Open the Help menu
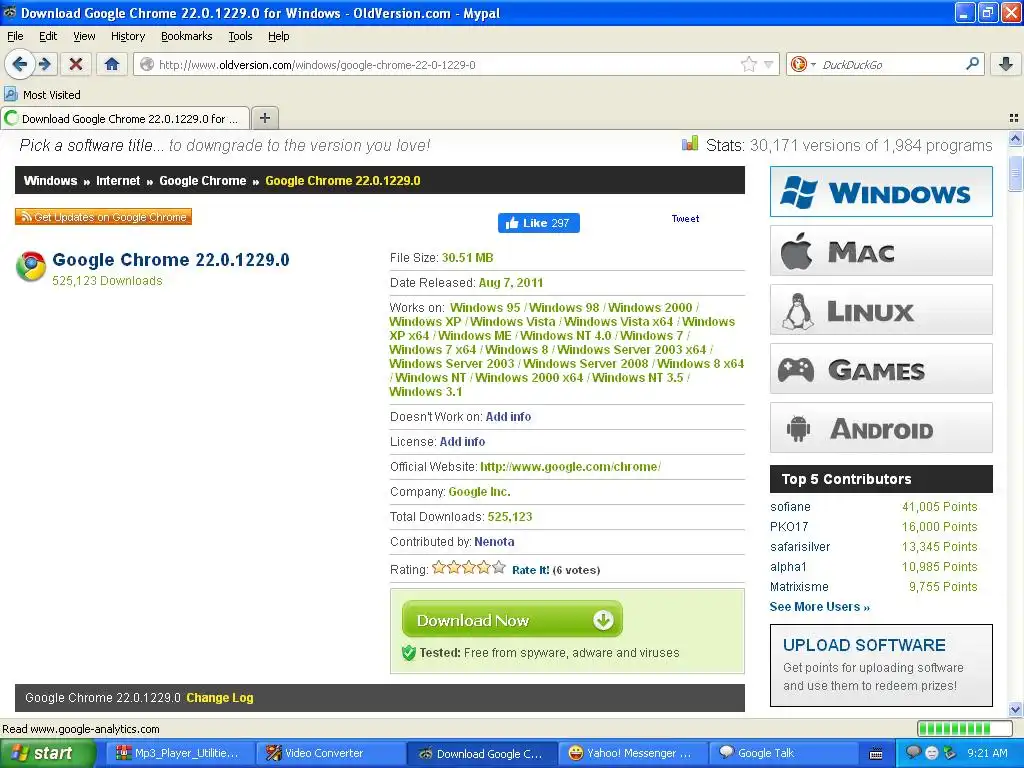 point(278,36)
